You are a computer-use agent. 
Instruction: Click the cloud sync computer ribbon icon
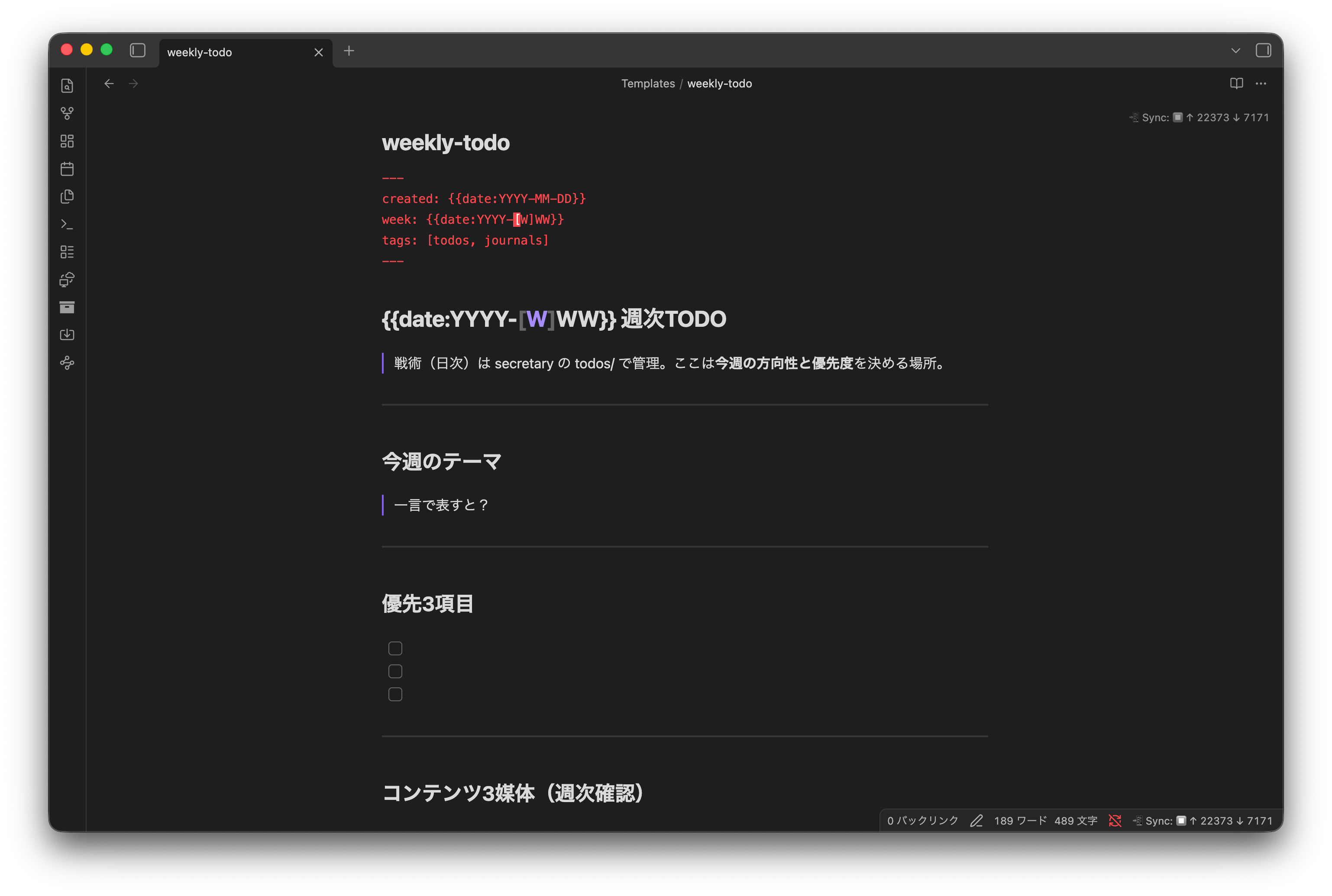[x=67, y=280]
